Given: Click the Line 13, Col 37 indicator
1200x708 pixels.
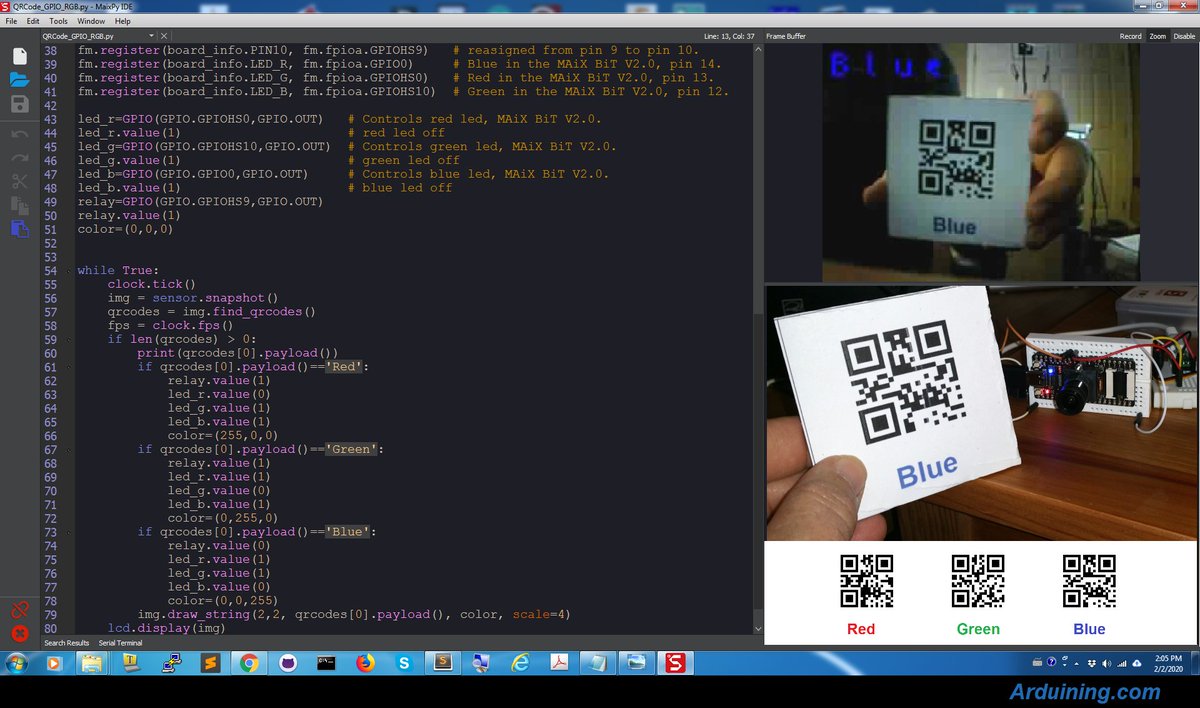Looking at the screenshot, I should [729, 36].
